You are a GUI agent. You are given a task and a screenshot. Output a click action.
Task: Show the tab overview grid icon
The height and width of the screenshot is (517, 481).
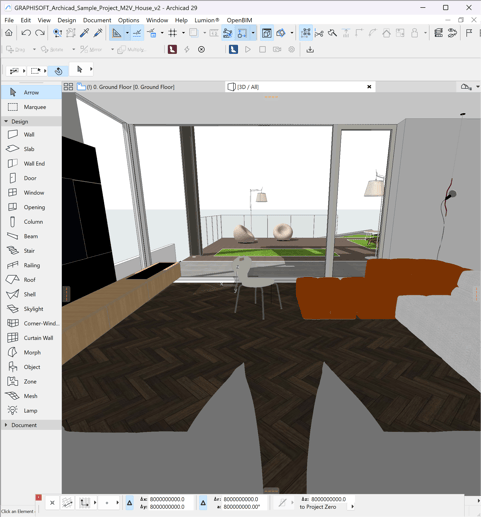pyautogui.click(x=68, y=87)
